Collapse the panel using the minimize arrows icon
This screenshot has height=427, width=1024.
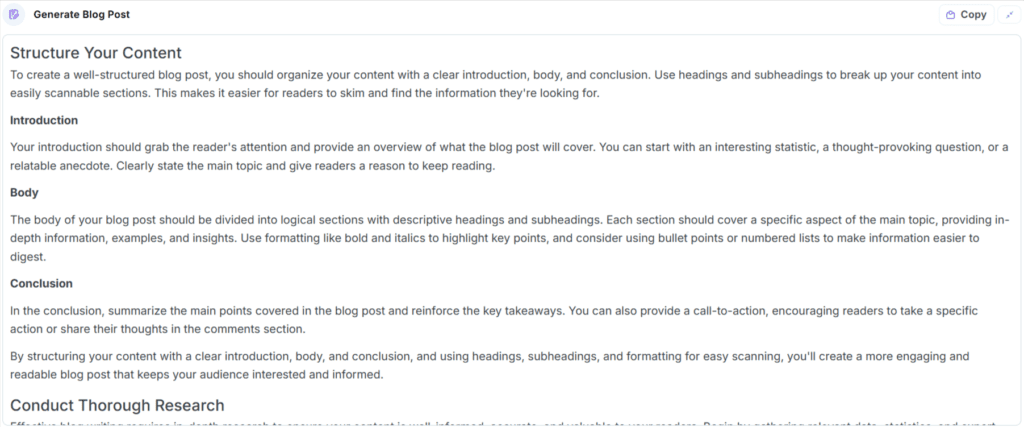[1009, 14]
